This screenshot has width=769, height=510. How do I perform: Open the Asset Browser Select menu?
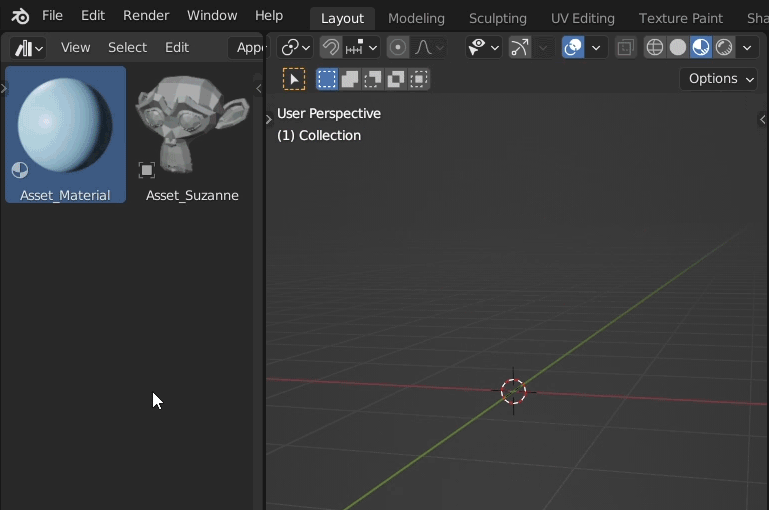tap(128, 48)
